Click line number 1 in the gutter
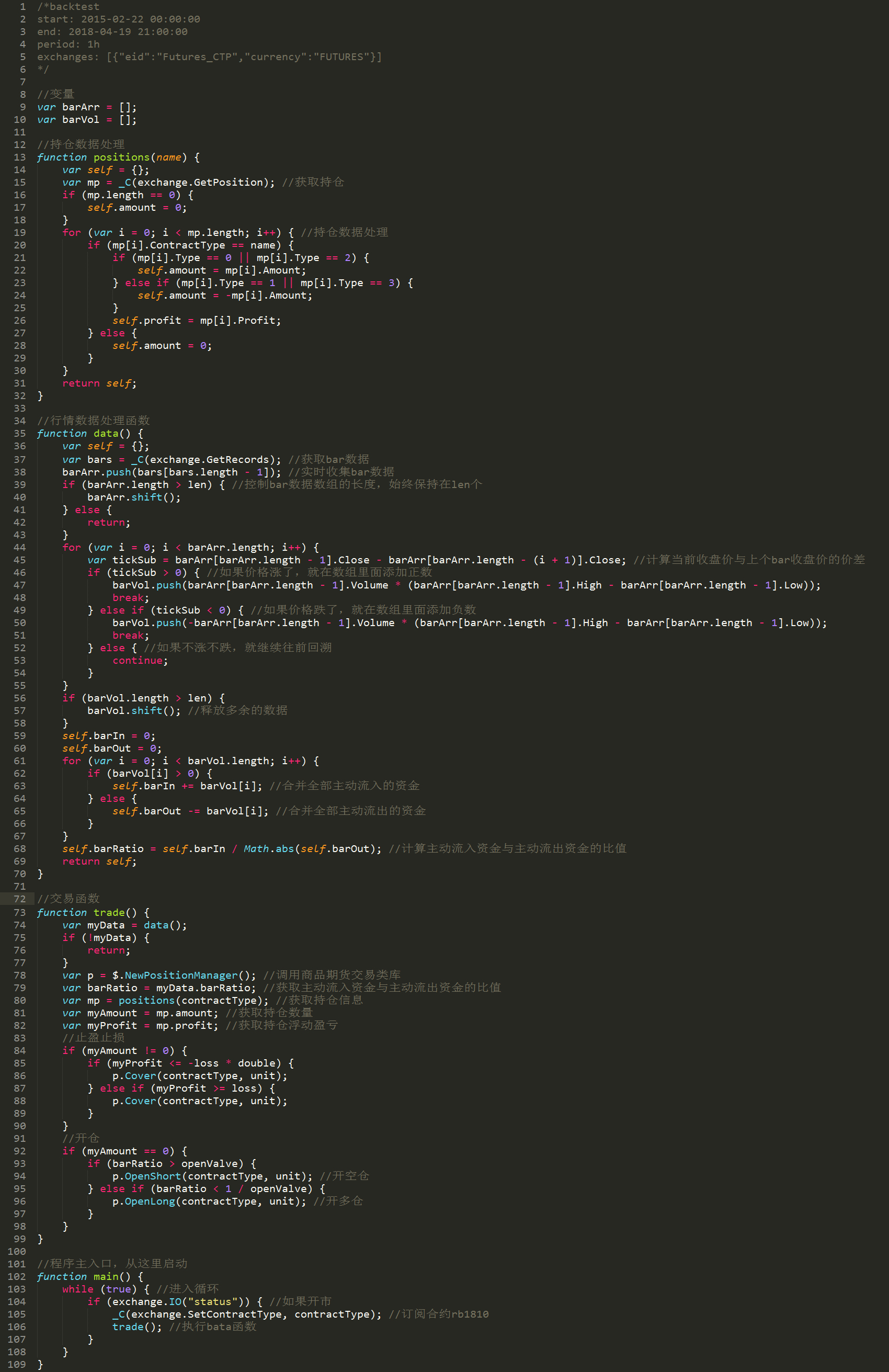This screenshot has width=889, height=1372. 22,7
